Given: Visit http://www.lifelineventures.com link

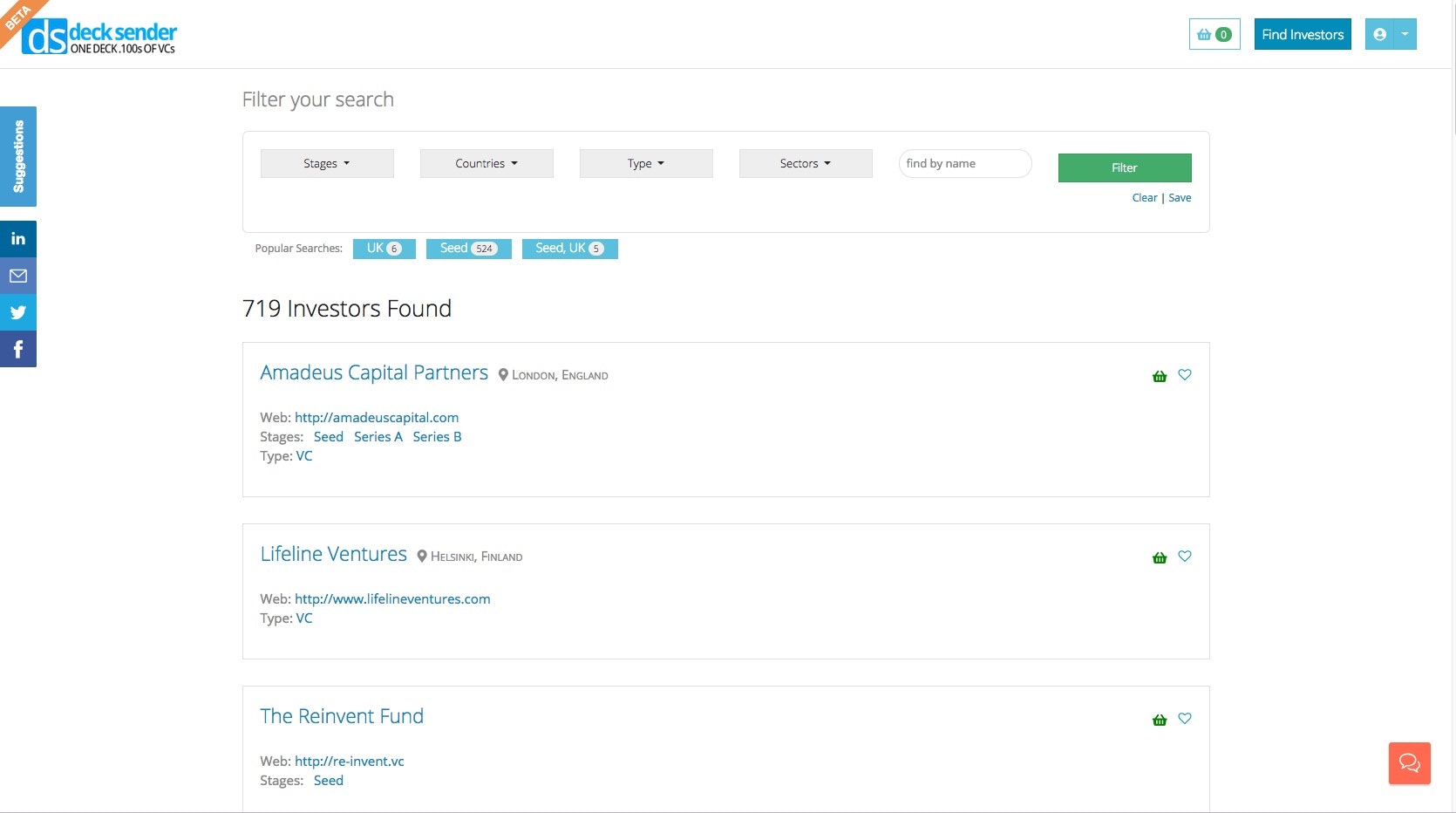Looking at the screenshot, I should [x=392, y=599].
